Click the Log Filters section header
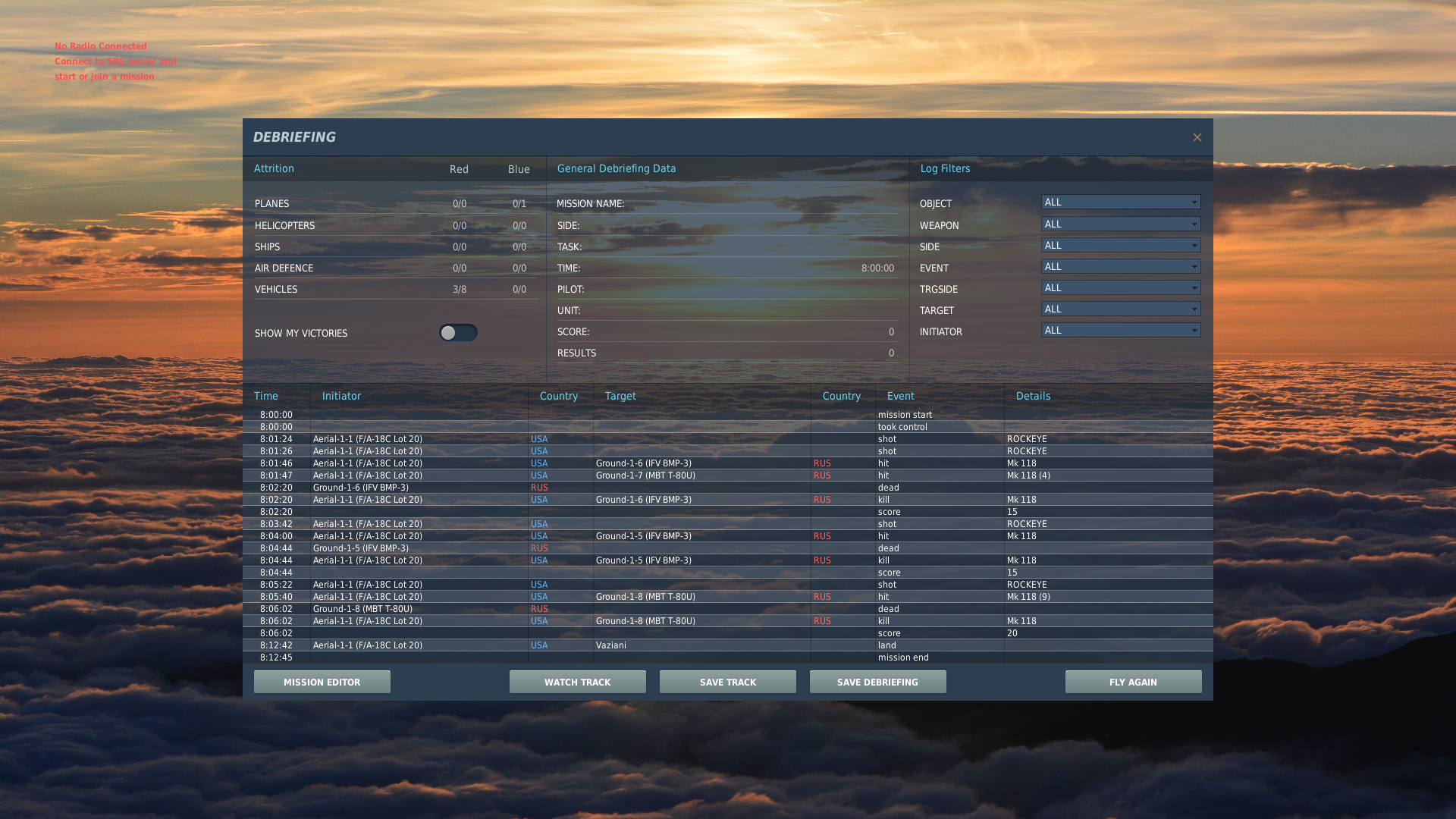The image size is (1456, 819). [945, 168]
